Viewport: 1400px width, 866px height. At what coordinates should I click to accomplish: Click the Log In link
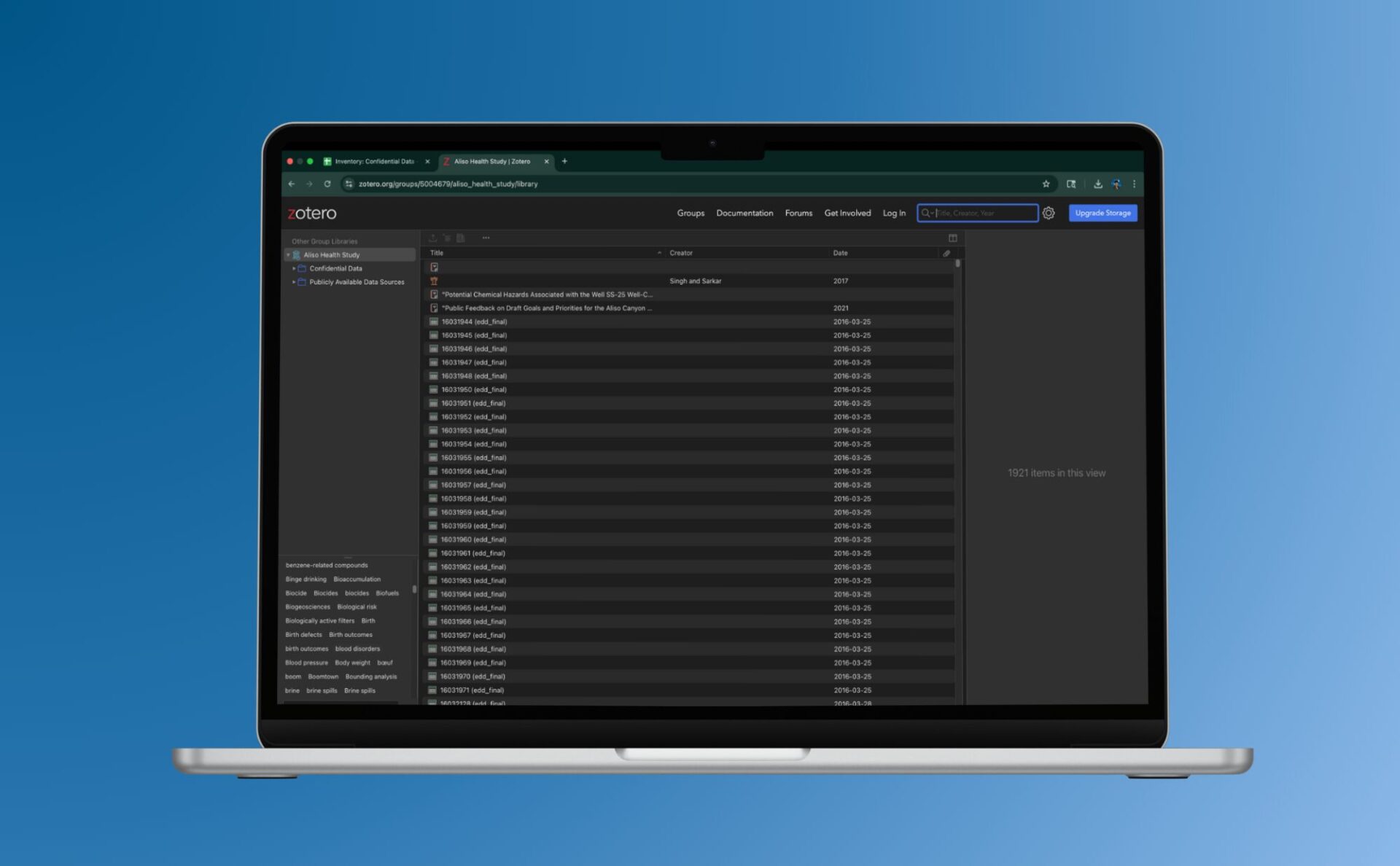click(894, 213)
